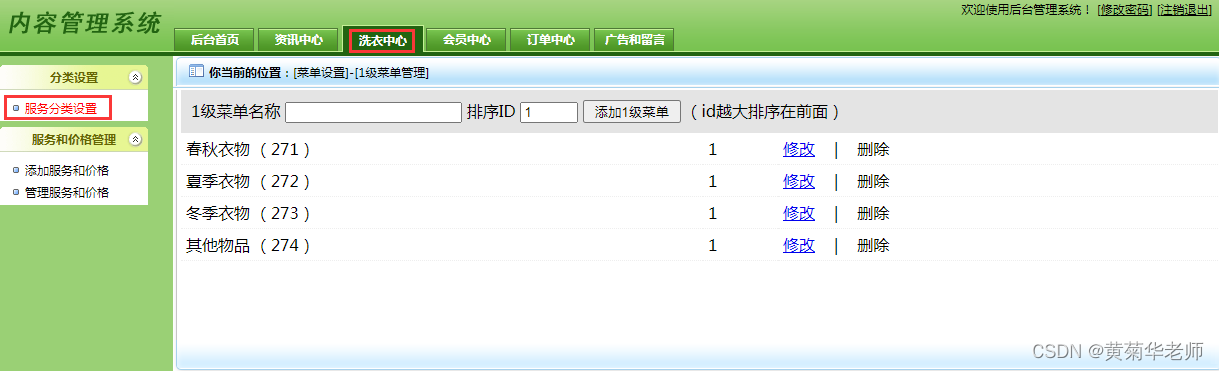The height and width of the screenshot is (371, 1219).
Task: Click 删除 for 春秋衣物
Action: click(x=873, y=150)
